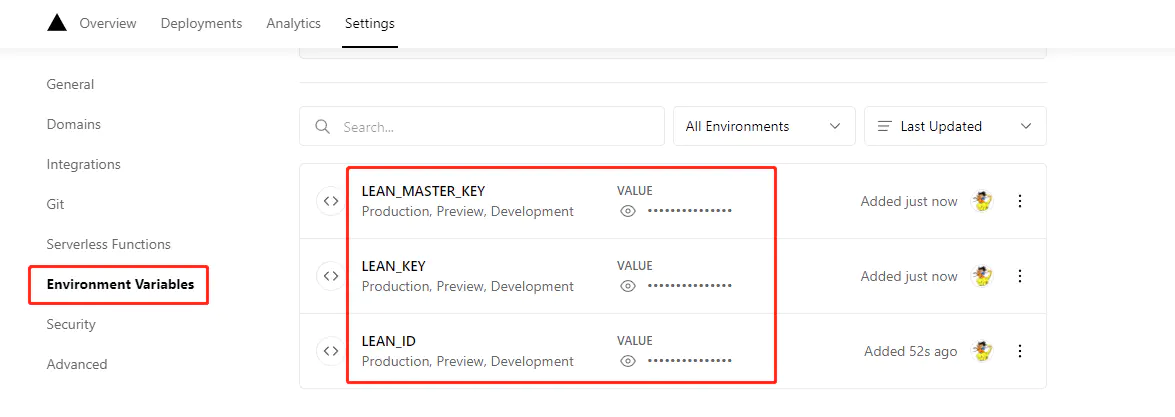1175x417 pixels.
Task: Click the LEAN_ID variable name
Action: coord(389,341)
